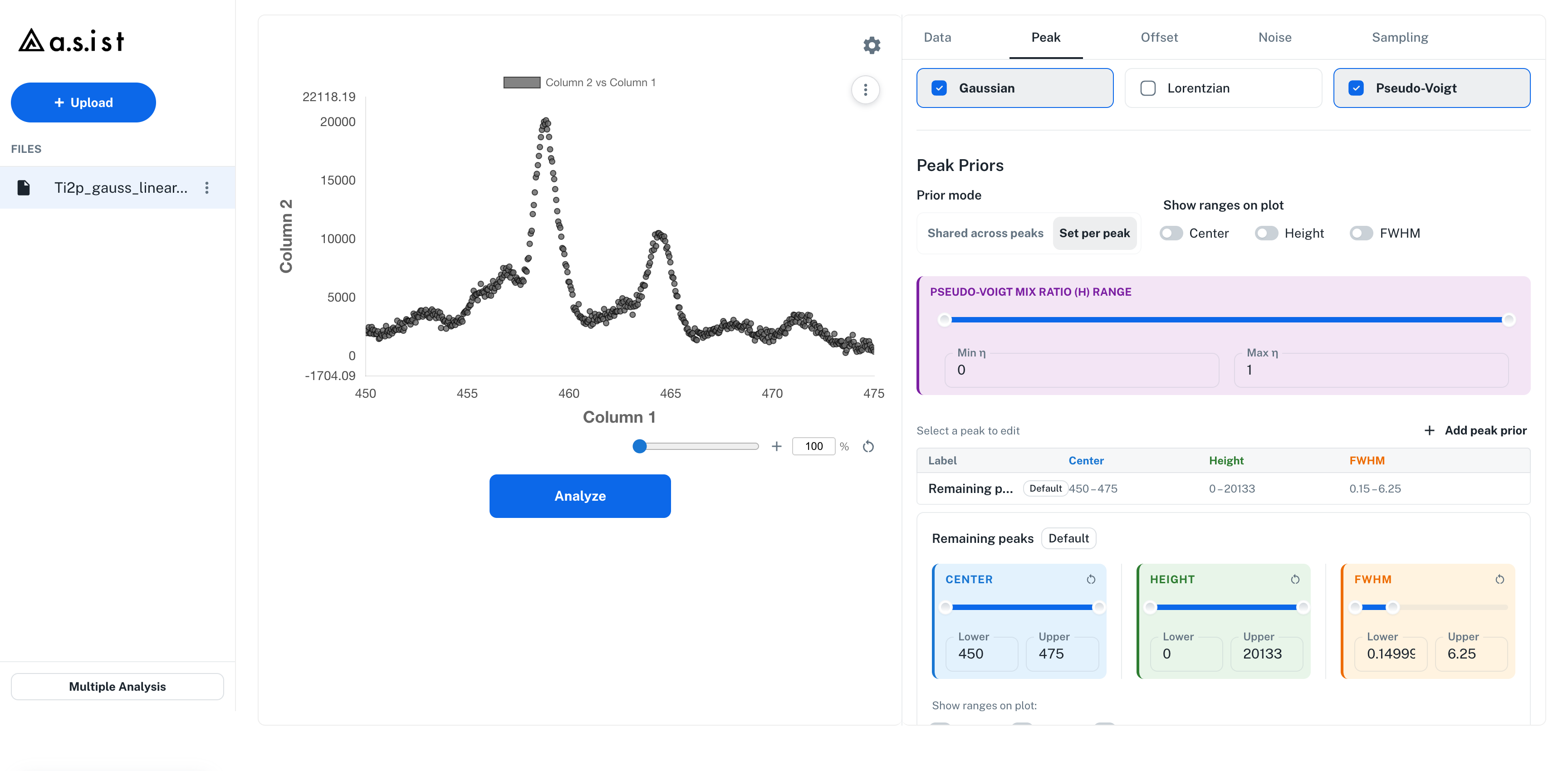Viewport: 1568px width, 771px height.
Task: Reset the HEIGHT prior range
Action: 1295,579
